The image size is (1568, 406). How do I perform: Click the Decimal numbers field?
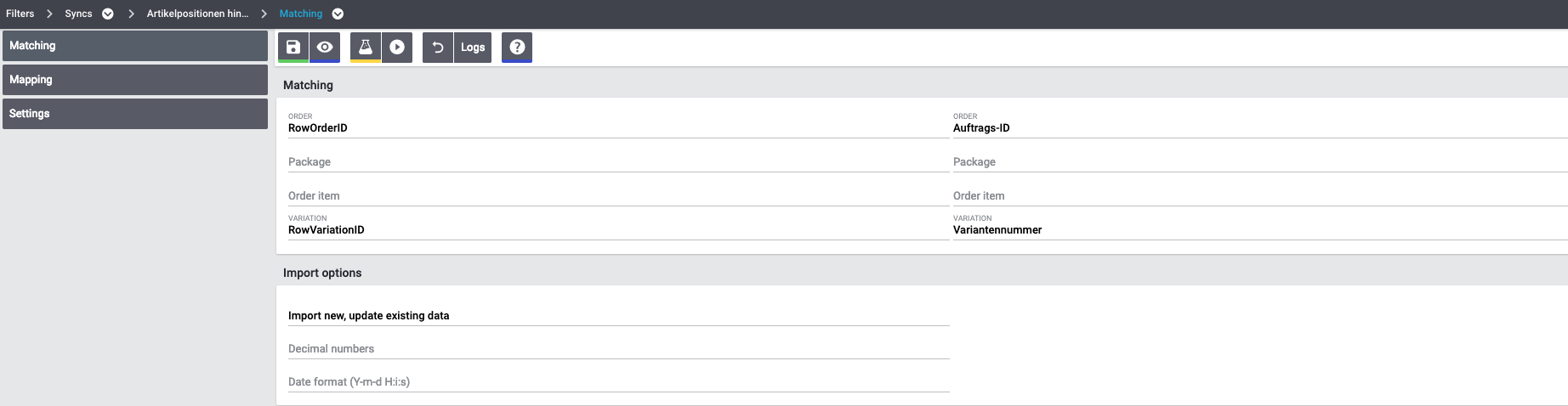pos(617,349)
